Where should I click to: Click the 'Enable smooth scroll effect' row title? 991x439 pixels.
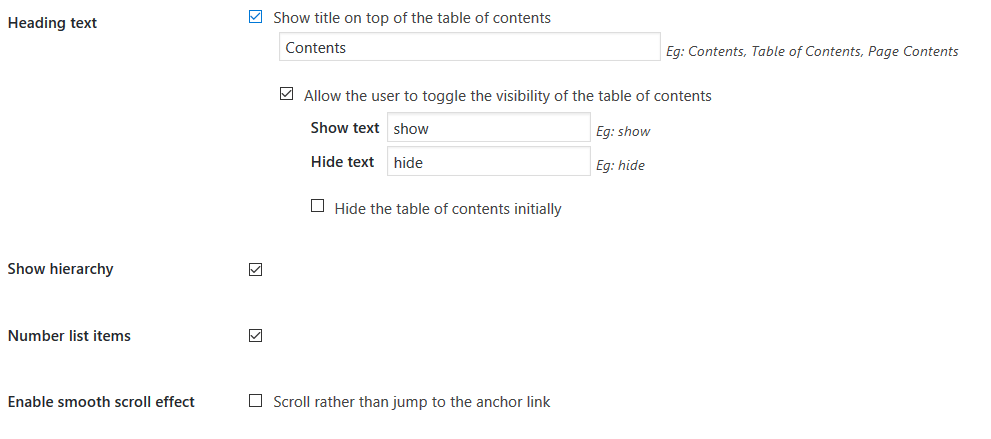(x=101, y=402)
